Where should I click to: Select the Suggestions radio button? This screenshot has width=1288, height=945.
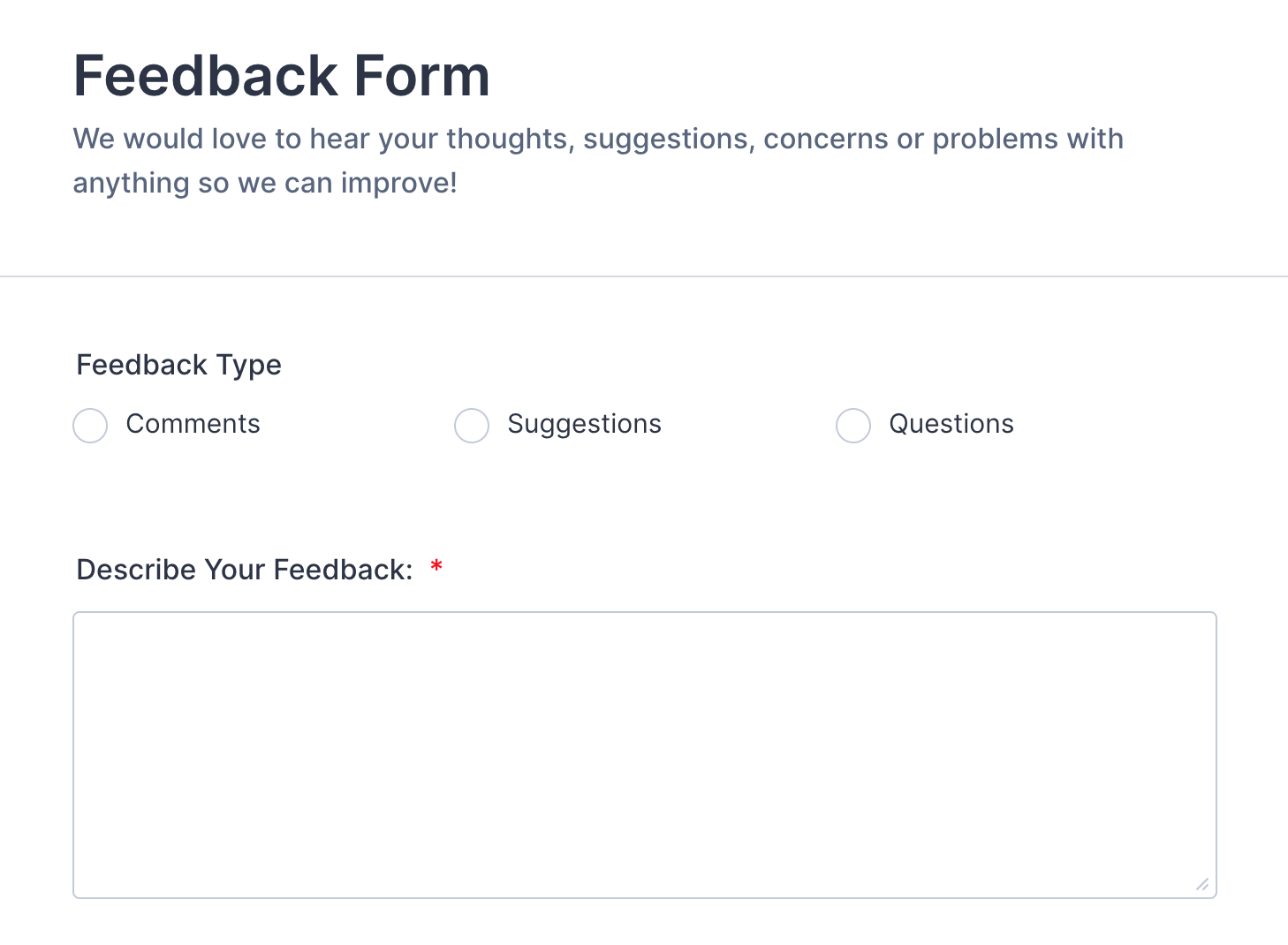click(472, 426)
